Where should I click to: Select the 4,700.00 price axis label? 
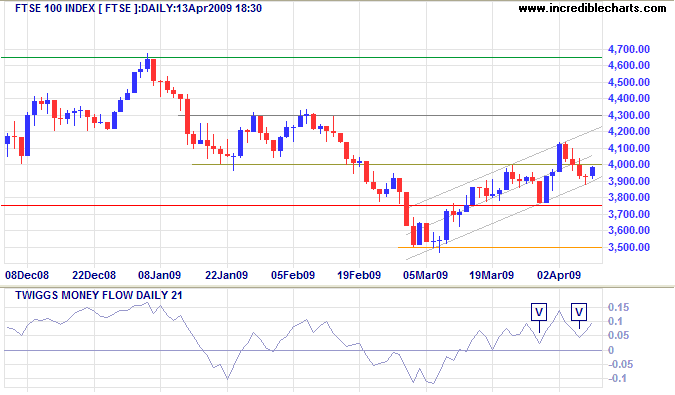coord(629,49)
